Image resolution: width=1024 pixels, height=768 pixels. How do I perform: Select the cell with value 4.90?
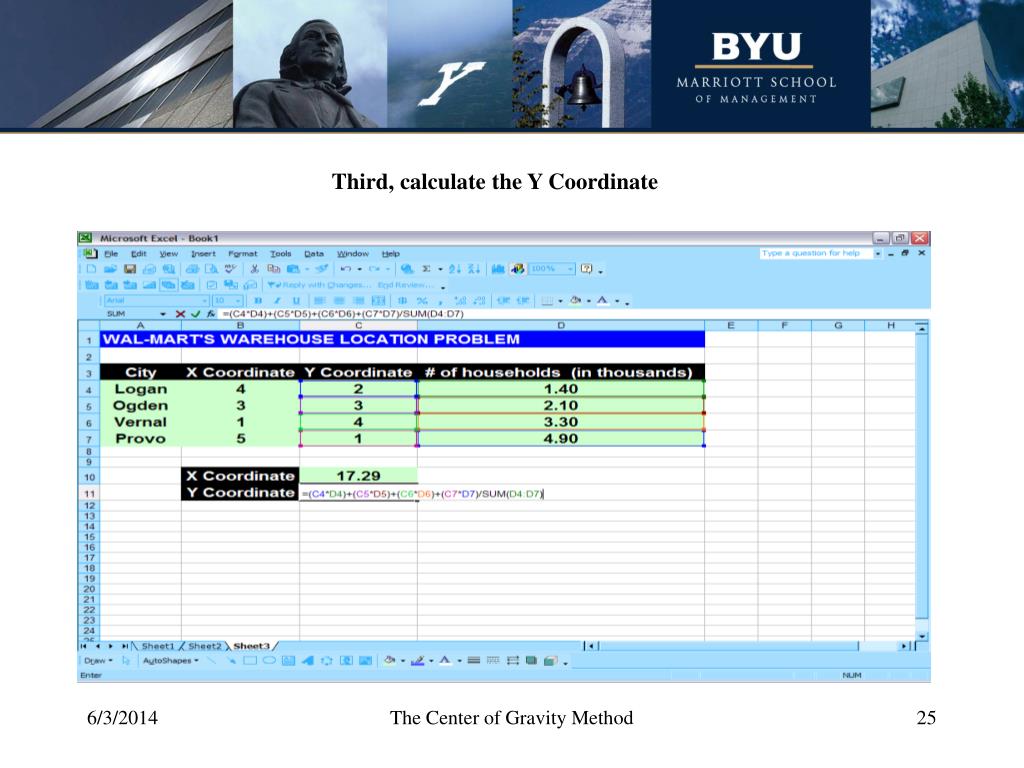pos(561,439)
